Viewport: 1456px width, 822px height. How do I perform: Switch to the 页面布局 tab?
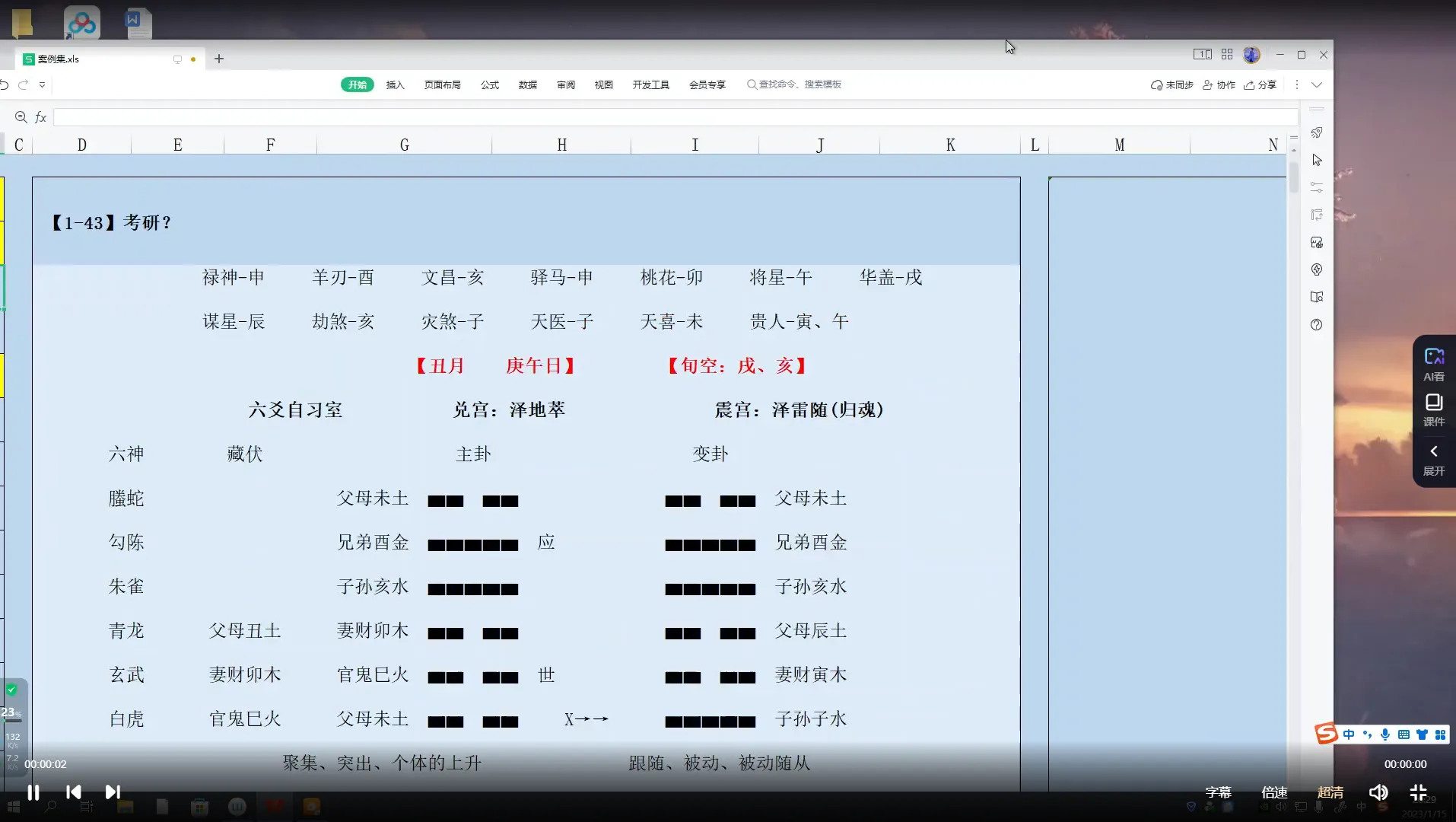[x=443, y=84]
